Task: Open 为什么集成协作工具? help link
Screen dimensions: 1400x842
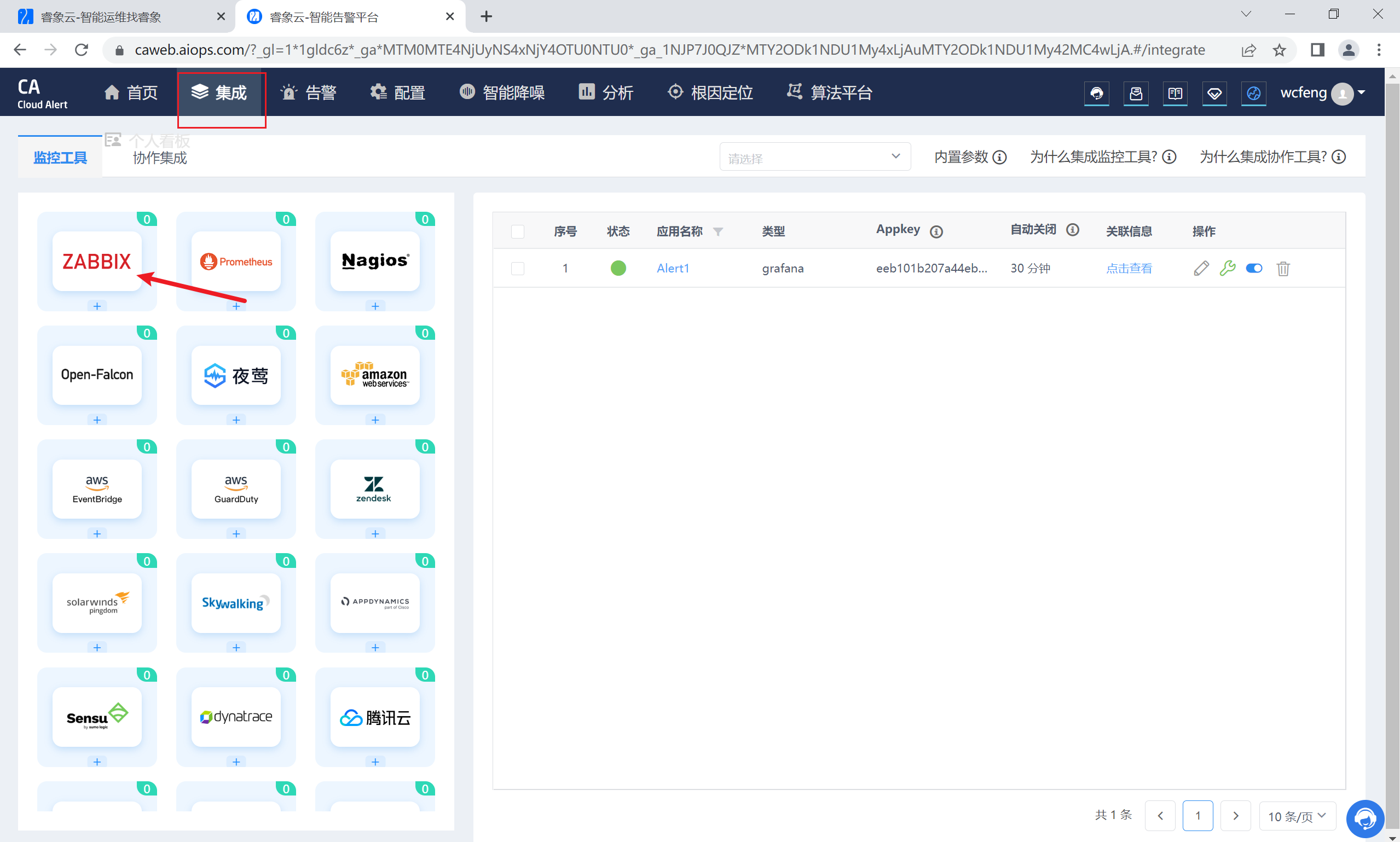Action: [1272, 157]
